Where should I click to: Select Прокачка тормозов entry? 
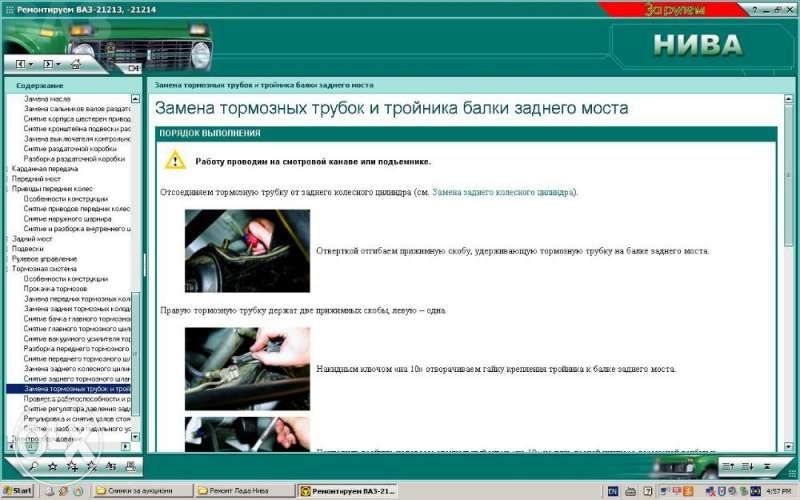pos(55,289)
